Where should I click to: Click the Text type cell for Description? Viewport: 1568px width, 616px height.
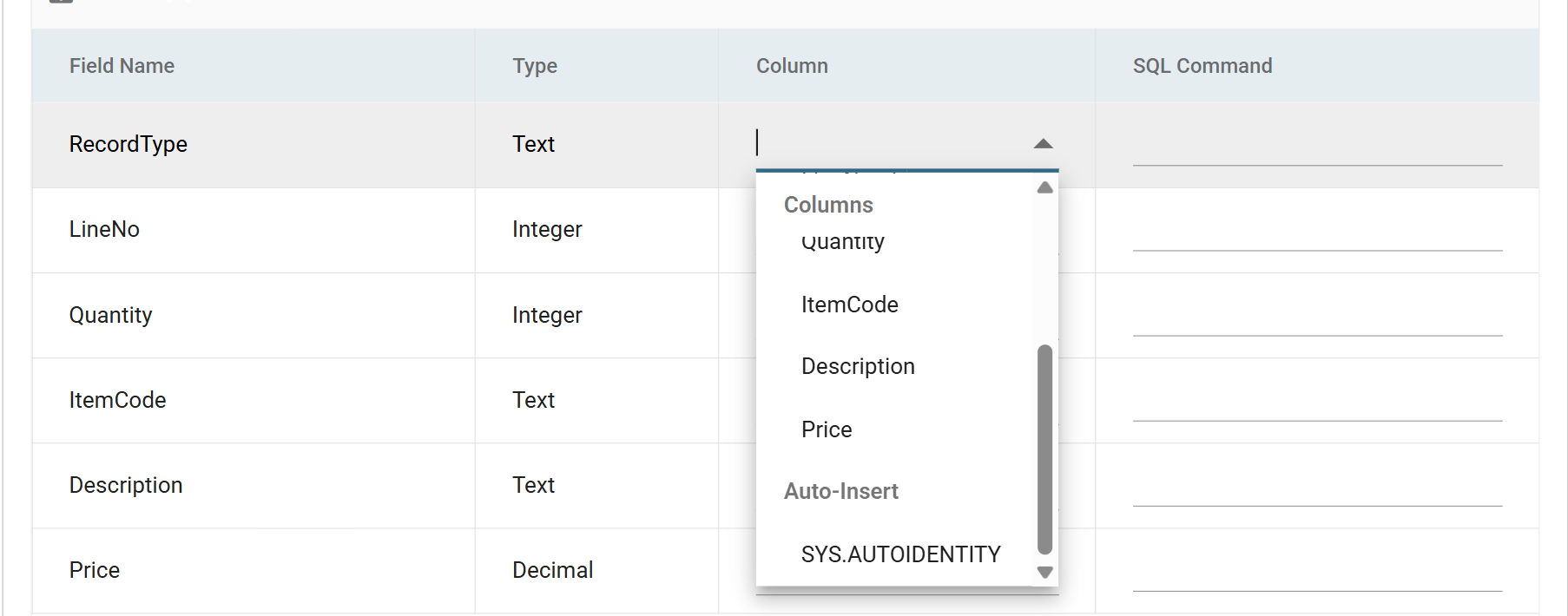tap(596, 485)
